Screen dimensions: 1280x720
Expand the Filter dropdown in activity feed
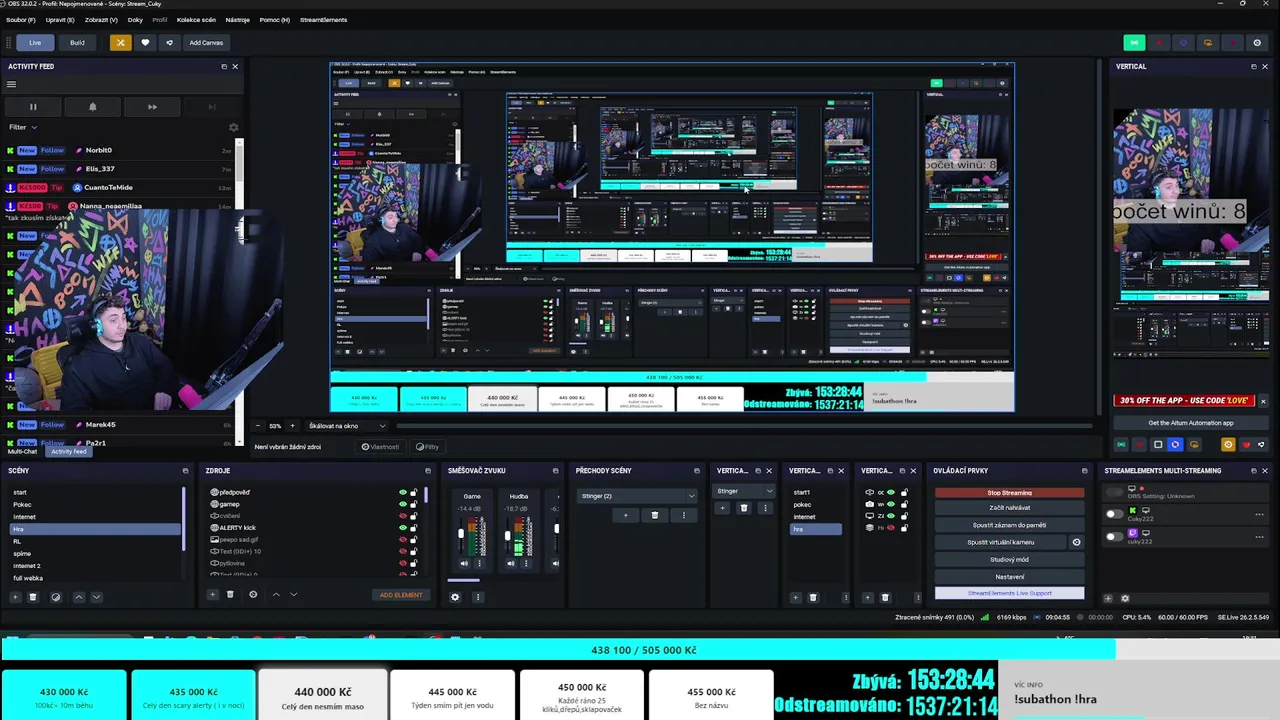pos(23,127)
